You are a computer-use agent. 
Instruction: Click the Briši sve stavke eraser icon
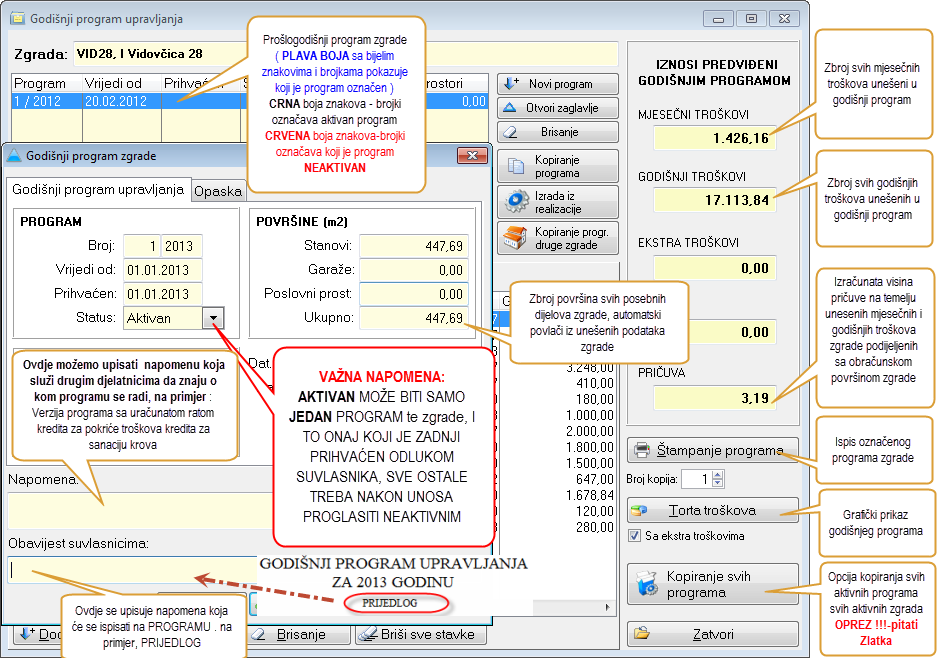pyautogui.click(x=367, y=634)
